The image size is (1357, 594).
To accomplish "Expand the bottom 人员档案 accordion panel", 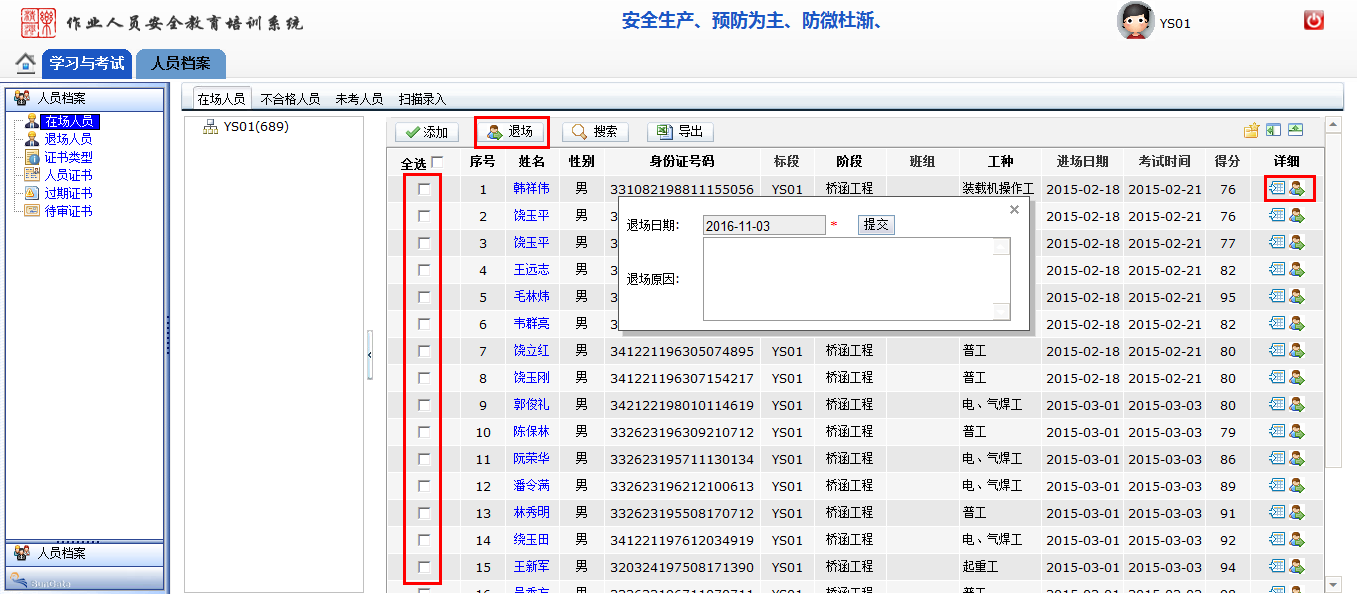I will (84, 553).
